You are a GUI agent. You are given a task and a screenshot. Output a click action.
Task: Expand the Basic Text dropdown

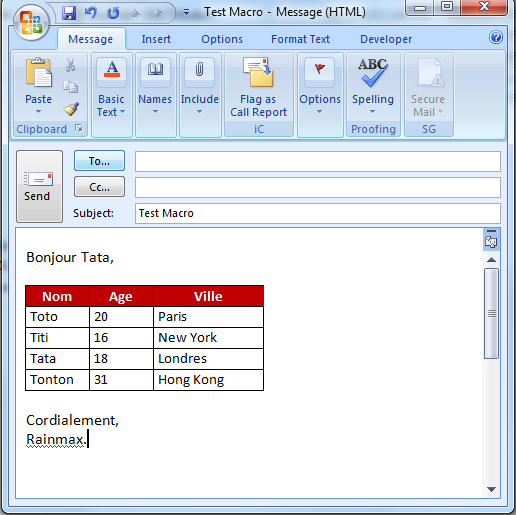click(111, 94)
